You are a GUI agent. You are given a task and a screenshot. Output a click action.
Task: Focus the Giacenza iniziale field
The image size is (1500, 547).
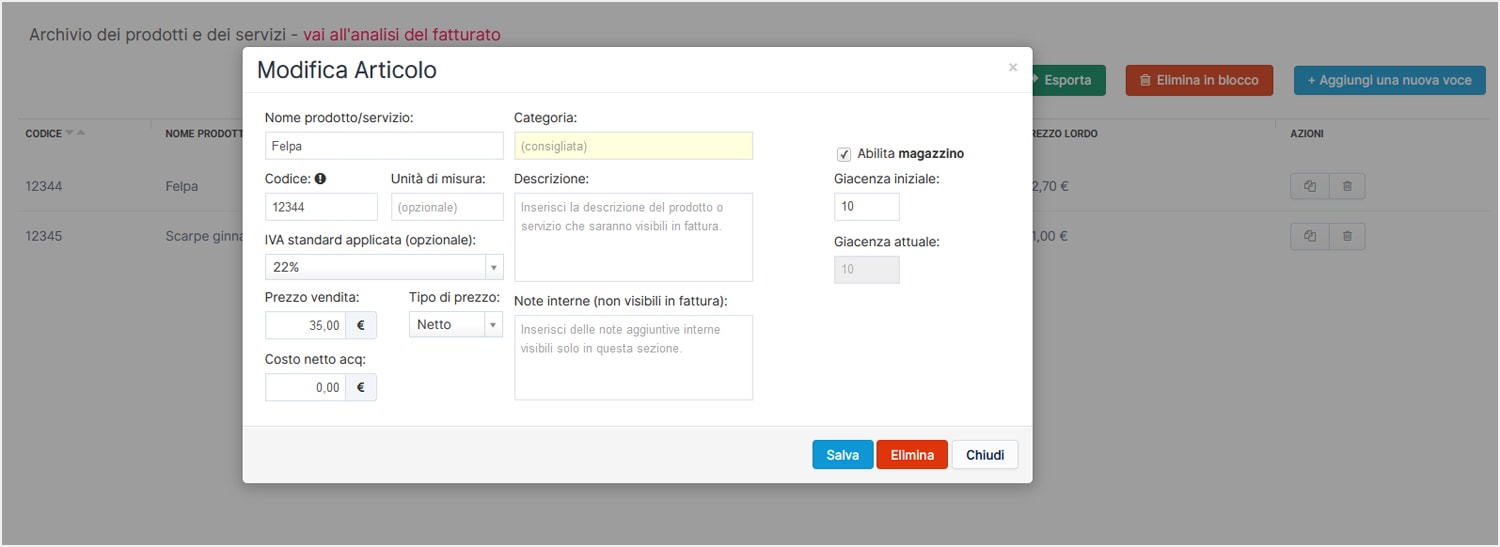pyautogui.click(x=867, y=207)
